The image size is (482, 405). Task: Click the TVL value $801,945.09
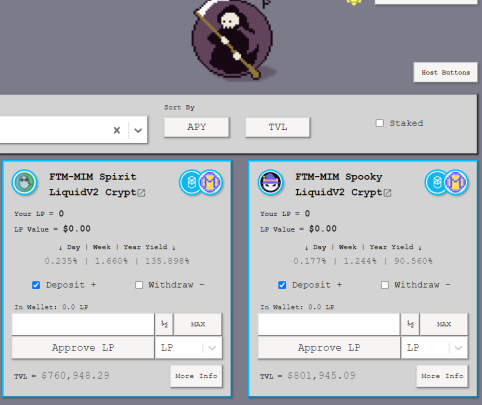click(x=321, y=376)
